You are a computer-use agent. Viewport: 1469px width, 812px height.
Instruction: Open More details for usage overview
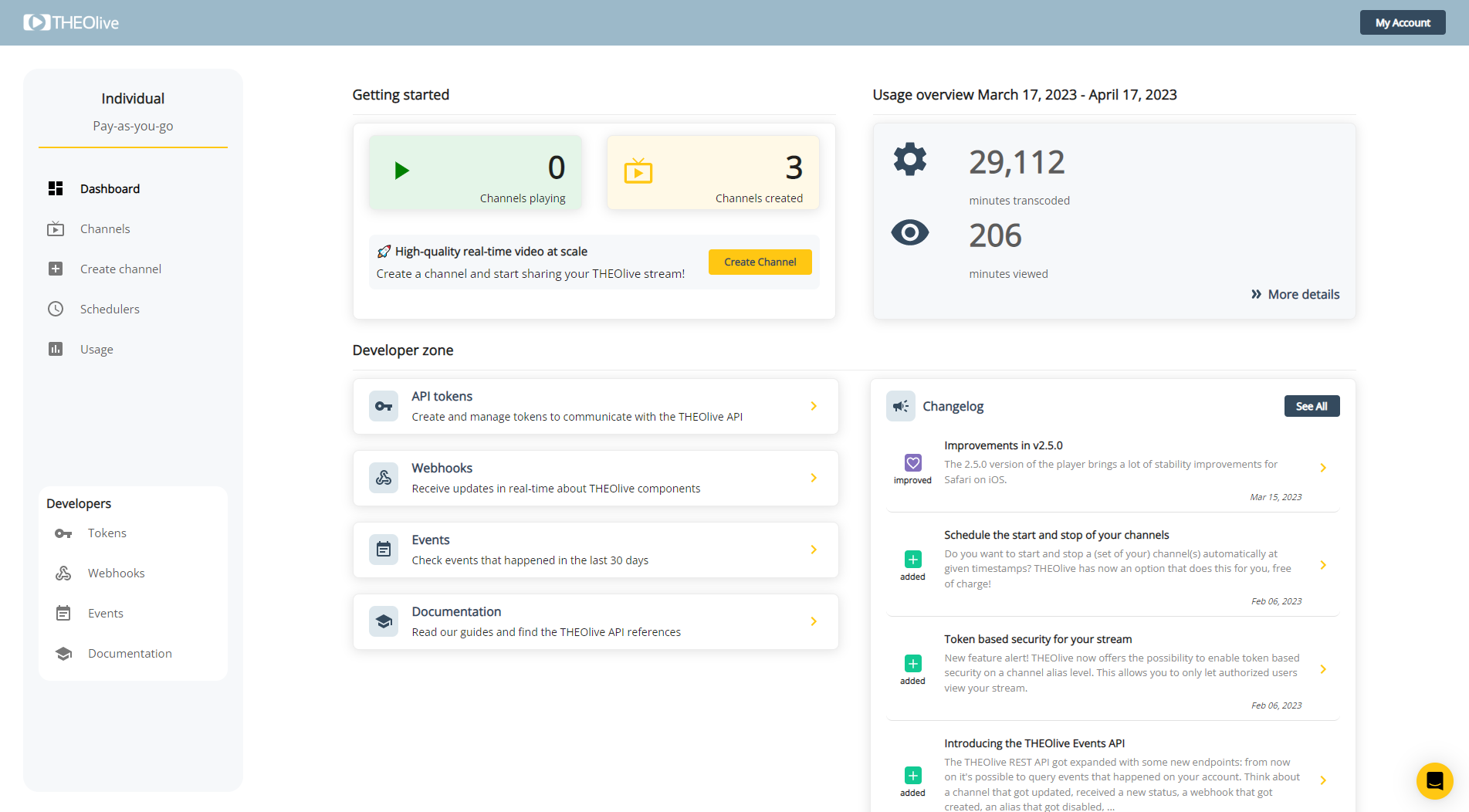tap(1294, 294)
